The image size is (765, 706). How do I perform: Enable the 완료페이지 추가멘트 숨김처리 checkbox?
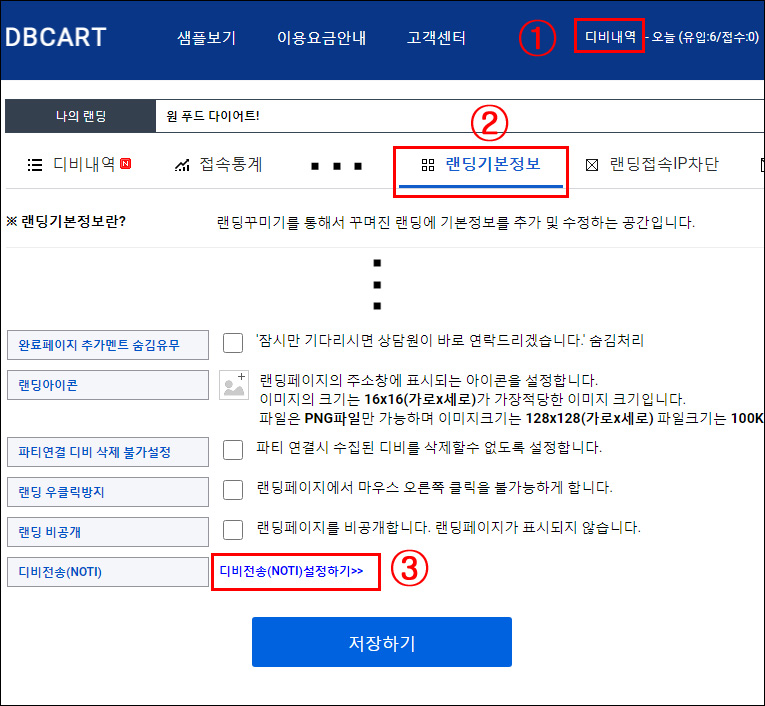pyautogui.click(x=233, y=343)
